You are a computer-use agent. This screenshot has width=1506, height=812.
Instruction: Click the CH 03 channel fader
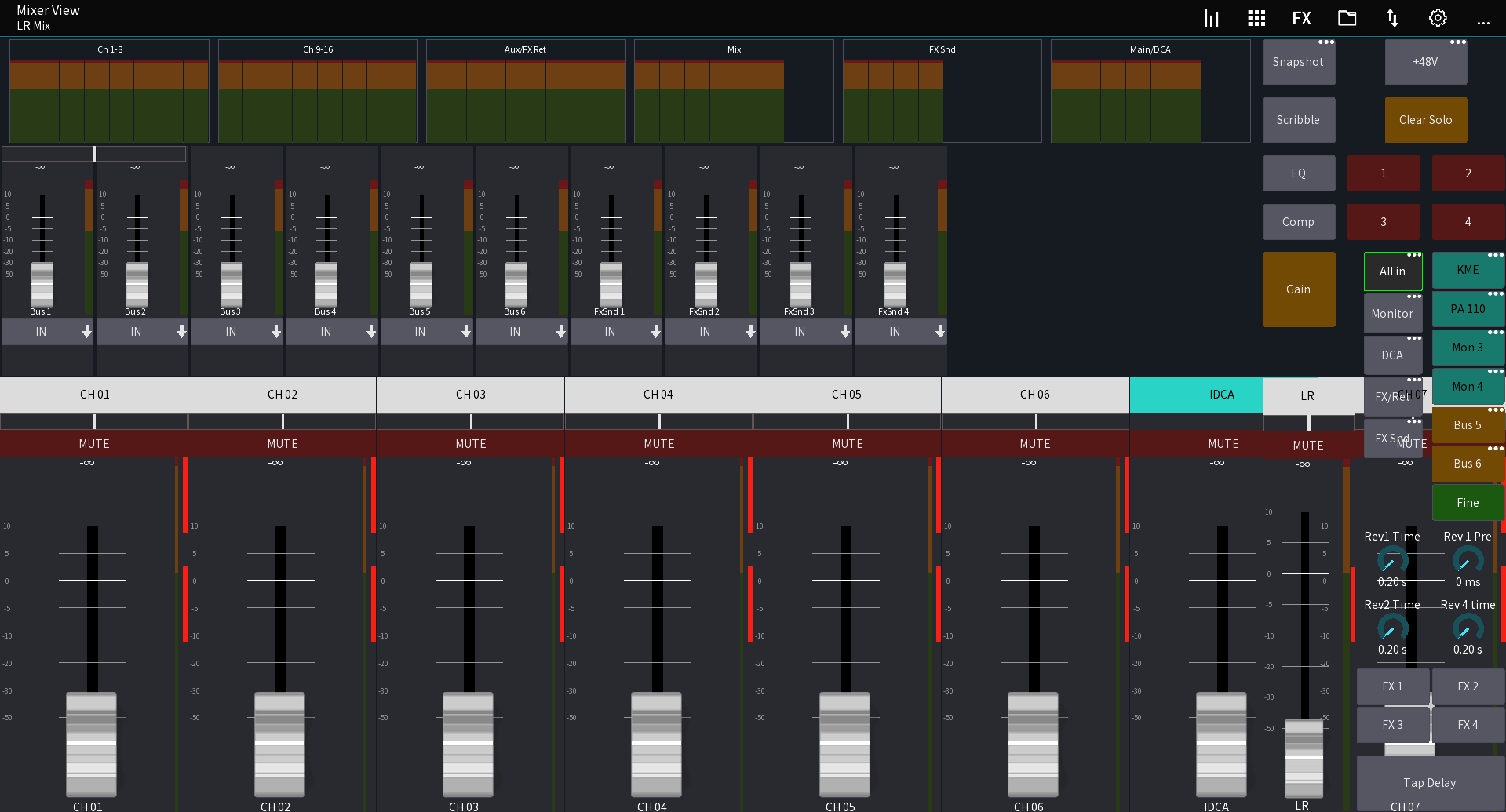(x=467, y=744)
